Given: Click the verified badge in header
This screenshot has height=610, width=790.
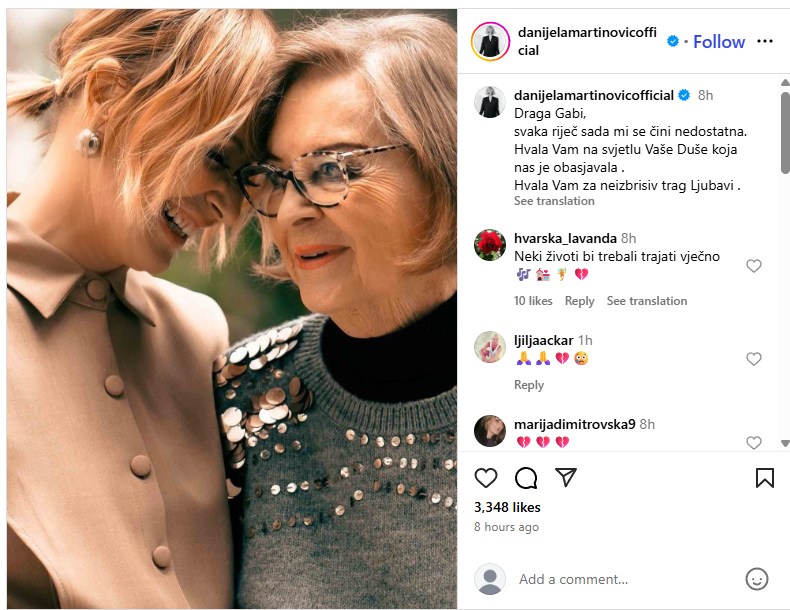Looking at the screenshot, I should (674, 41).
